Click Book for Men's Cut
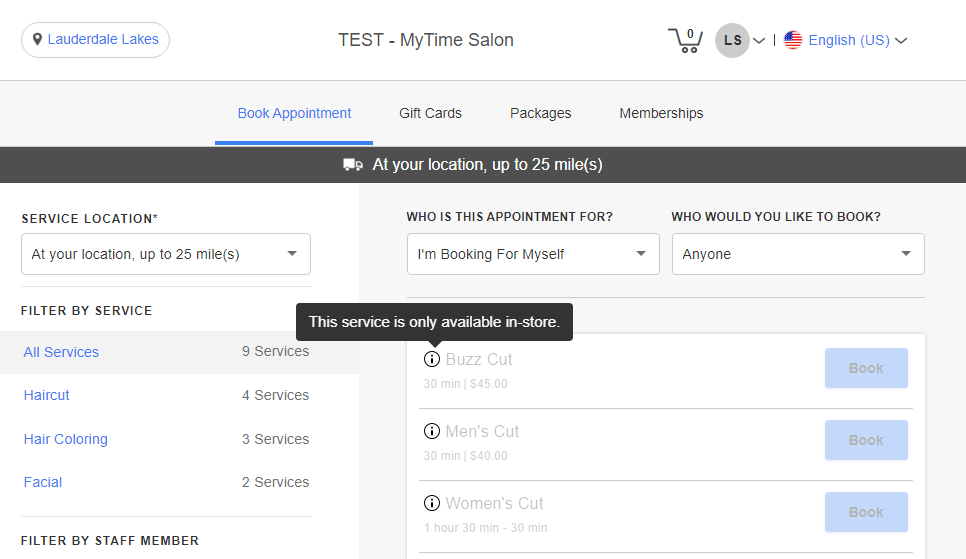Screen dimensions: 966x559 pos(866,440)
